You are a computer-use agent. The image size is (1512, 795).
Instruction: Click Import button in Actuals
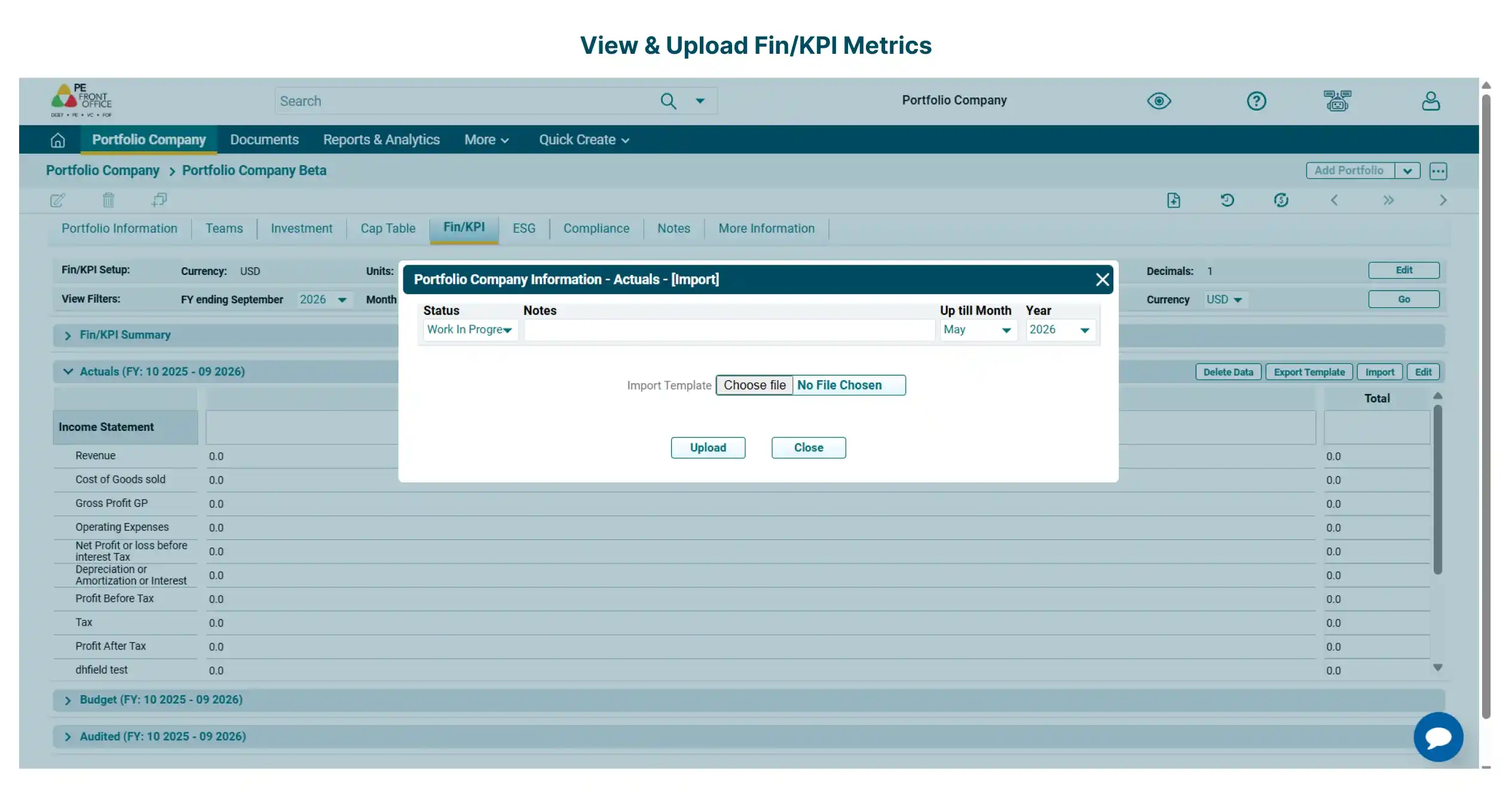[x=1379, y=372]
